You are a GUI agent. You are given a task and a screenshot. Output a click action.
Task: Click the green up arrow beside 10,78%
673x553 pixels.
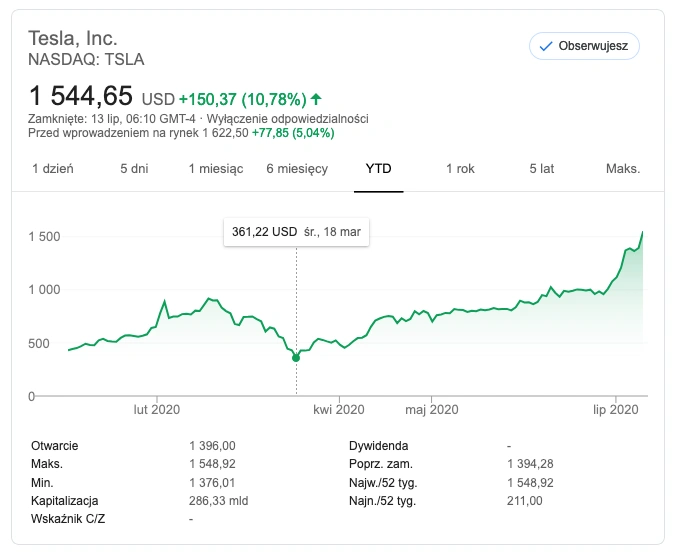point(316,99)
